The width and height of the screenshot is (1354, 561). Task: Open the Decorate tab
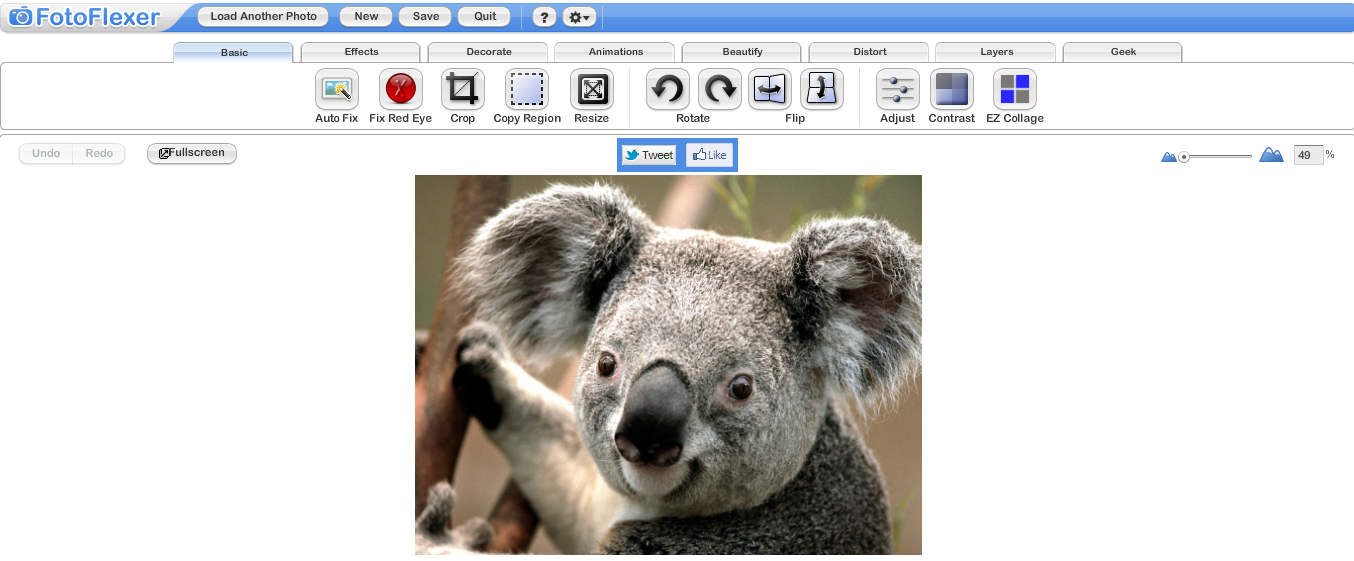pos(488,52)
